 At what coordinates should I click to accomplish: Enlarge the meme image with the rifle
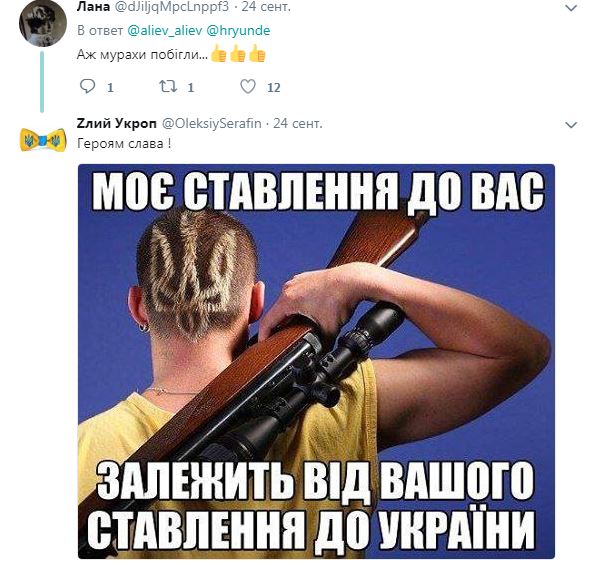click(316, 361)
